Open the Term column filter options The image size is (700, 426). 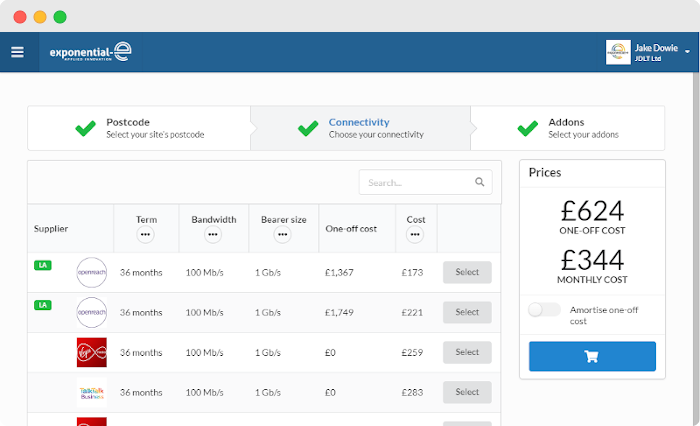pos(145,234)
